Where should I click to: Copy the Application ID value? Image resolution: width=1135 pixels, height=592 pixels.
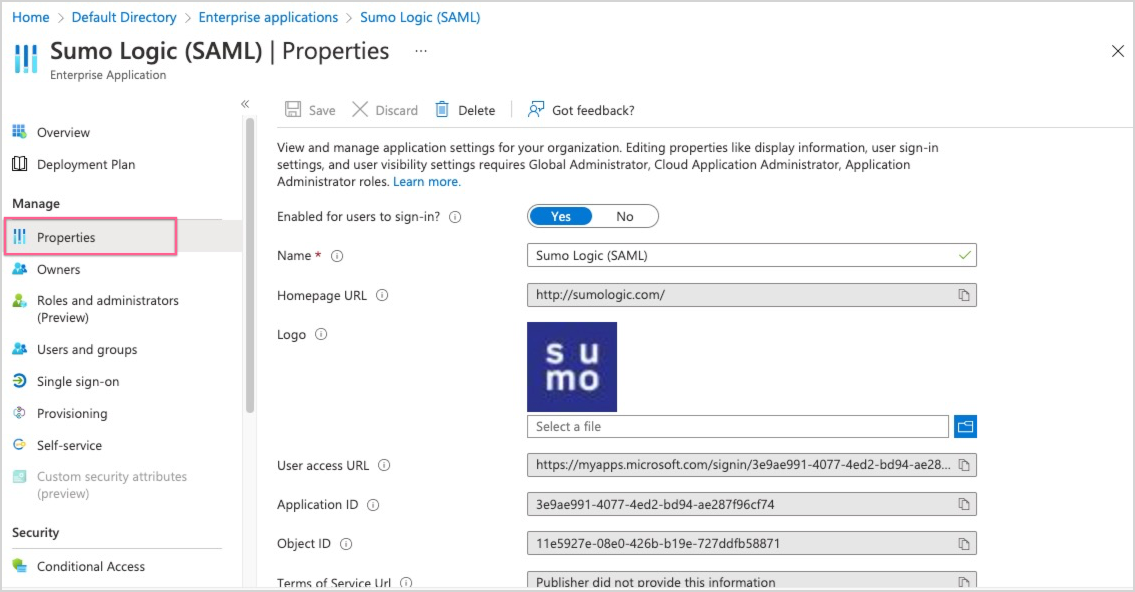coord(963,504)
